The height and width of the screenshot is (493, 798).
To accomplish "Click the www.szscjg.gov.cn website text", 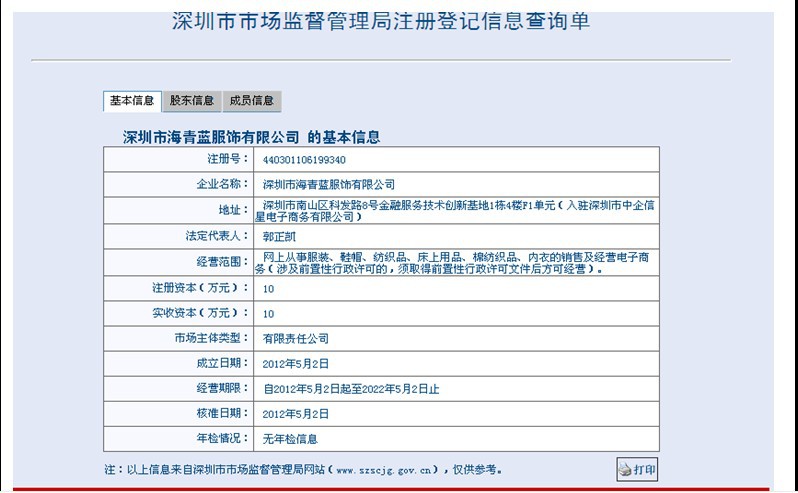I will pyautogui.click(x=386, y=469).
